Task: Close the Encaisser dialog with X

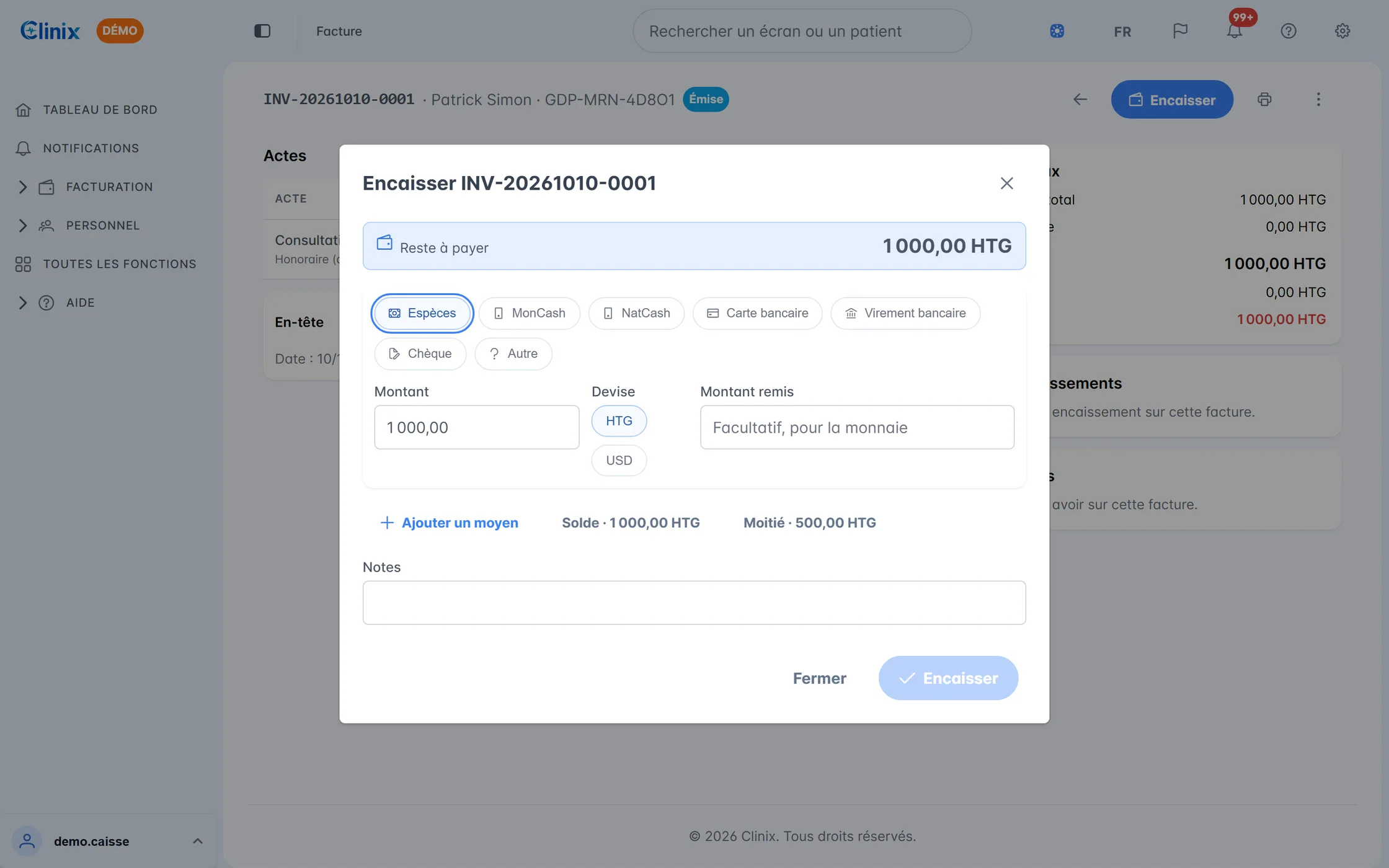Action: point(1006,183)
